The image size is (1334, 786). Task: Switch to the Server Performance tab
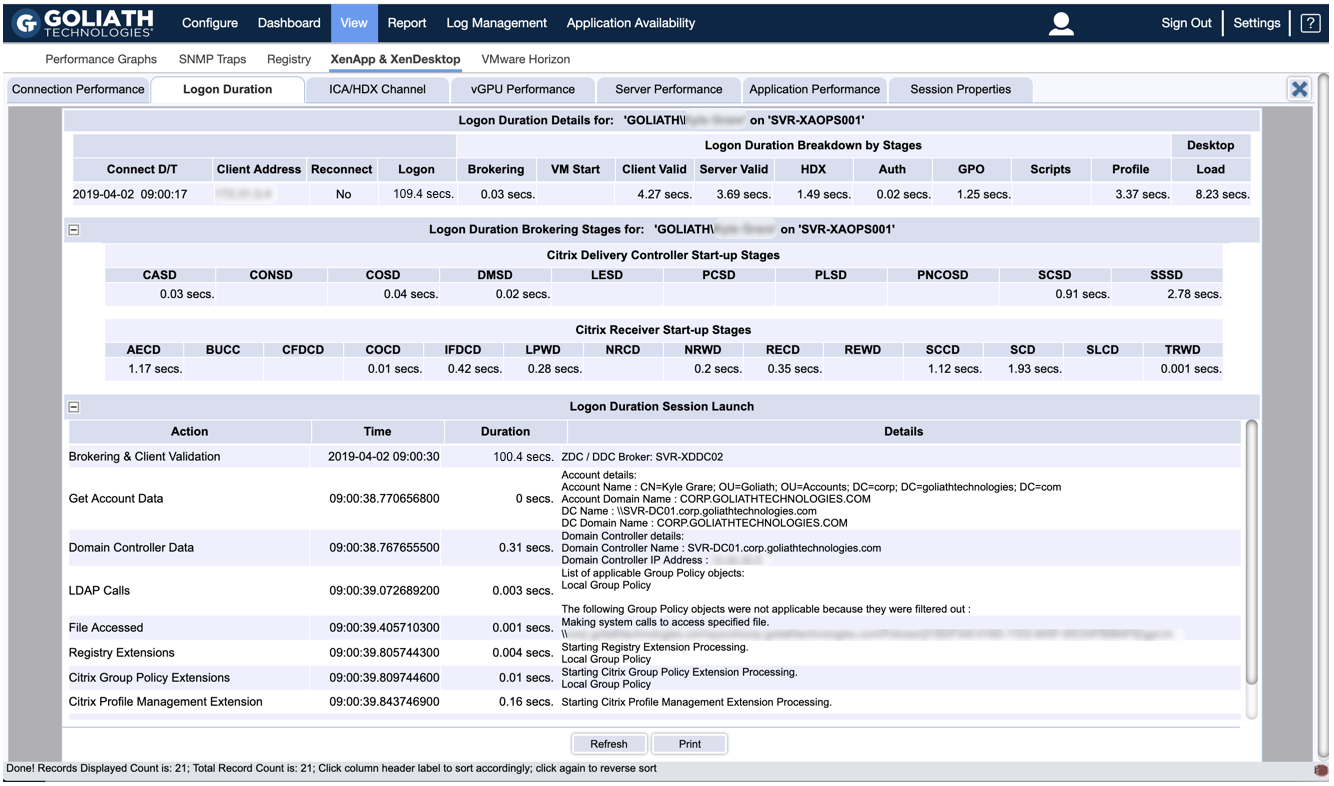click(x=668, y=88)
